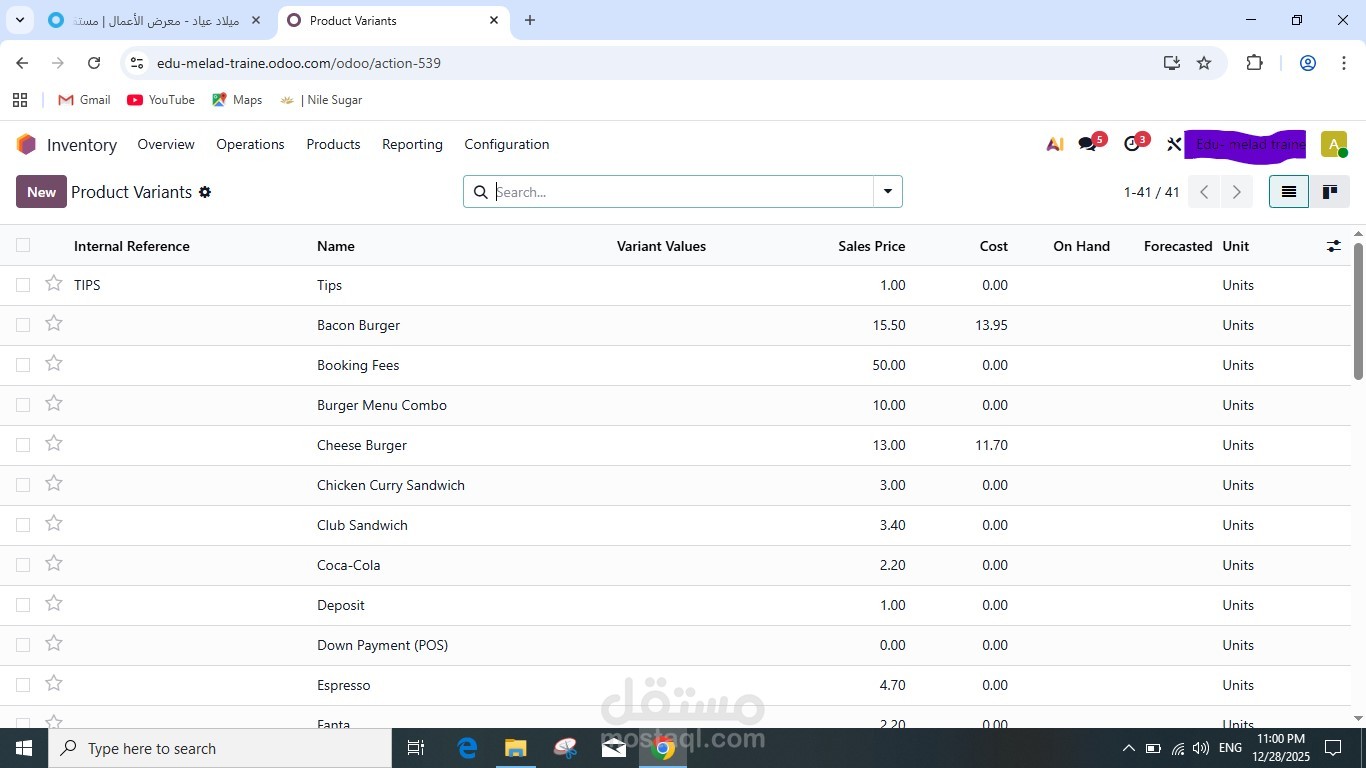Screen dimensions: 1366x768
Task: Open Chrome tab search dropdown
Action: (x=20, y=20)
